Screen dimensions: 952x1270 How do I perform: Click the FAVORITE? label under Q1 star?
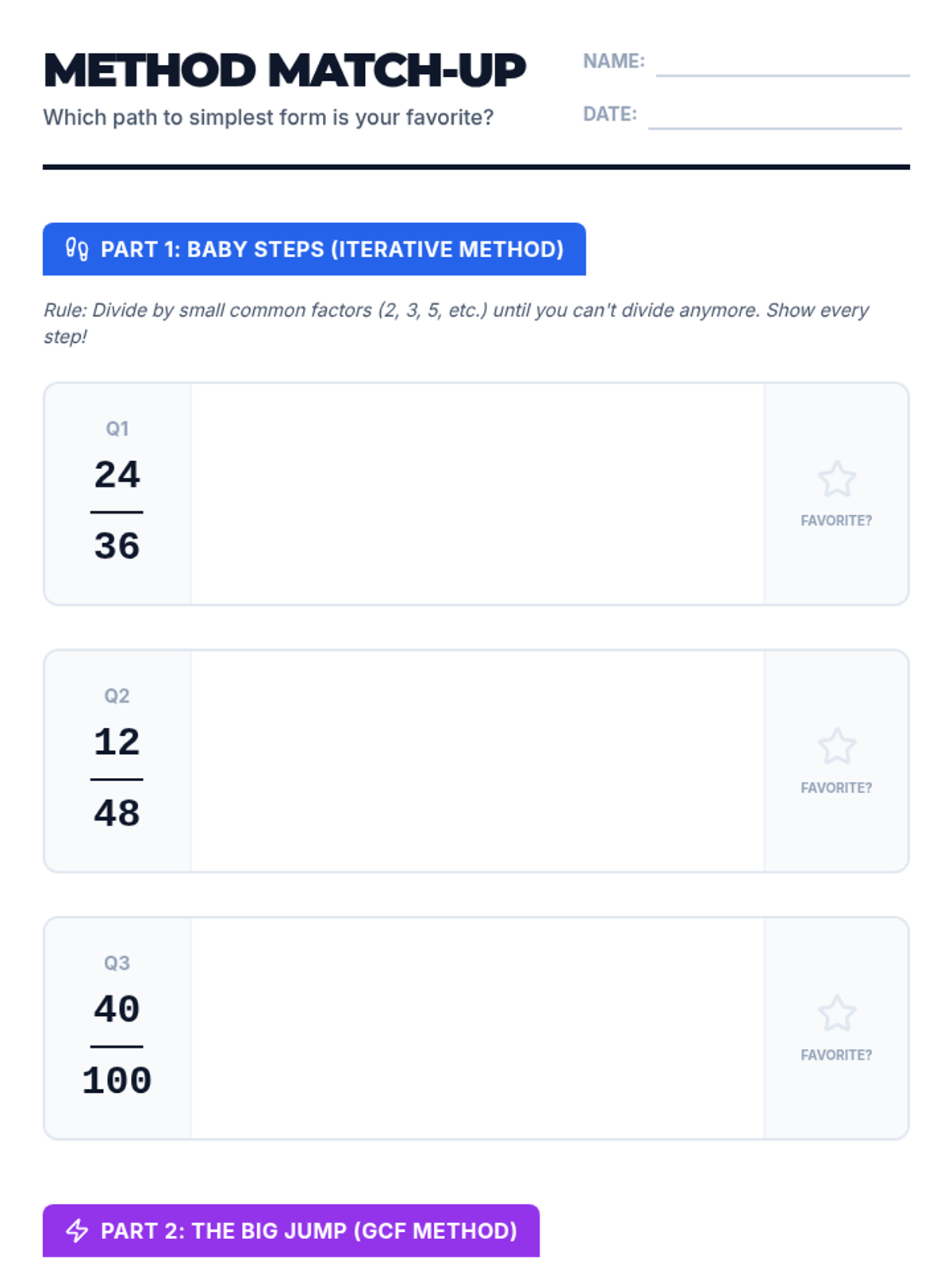(x=836, y=521)
